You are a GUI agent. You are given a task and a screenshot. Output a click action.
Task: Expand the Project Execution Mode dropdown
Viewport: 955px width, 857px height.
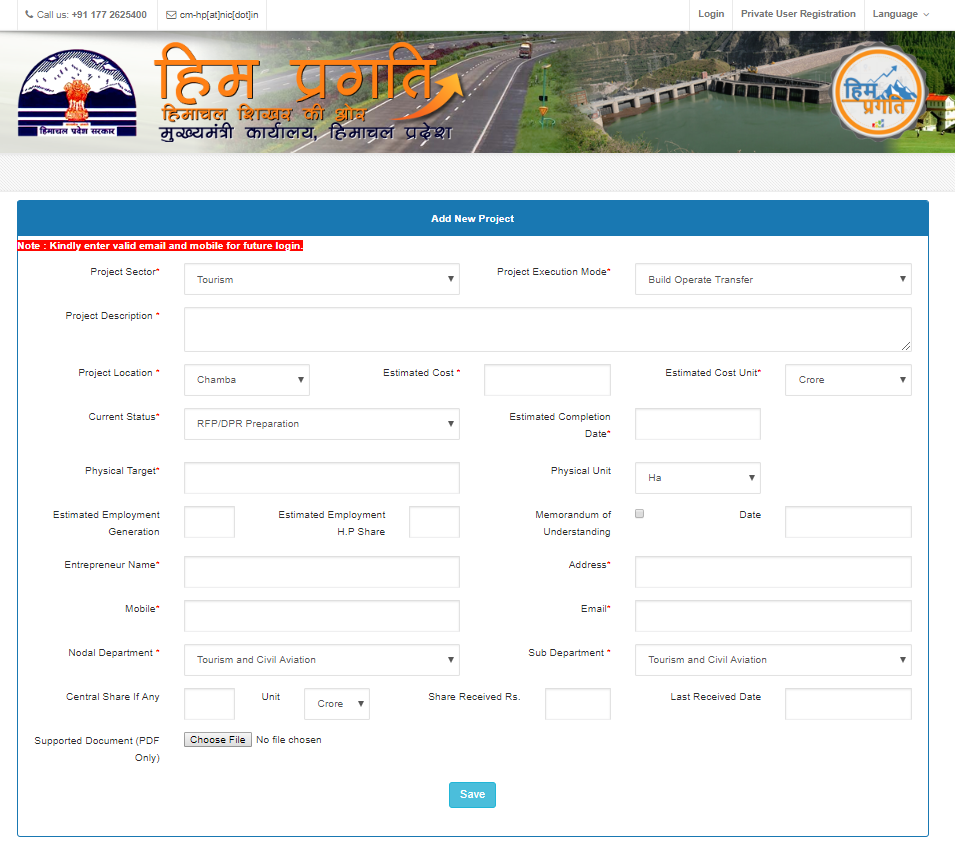pyautogui.click(x=772, y=280)
